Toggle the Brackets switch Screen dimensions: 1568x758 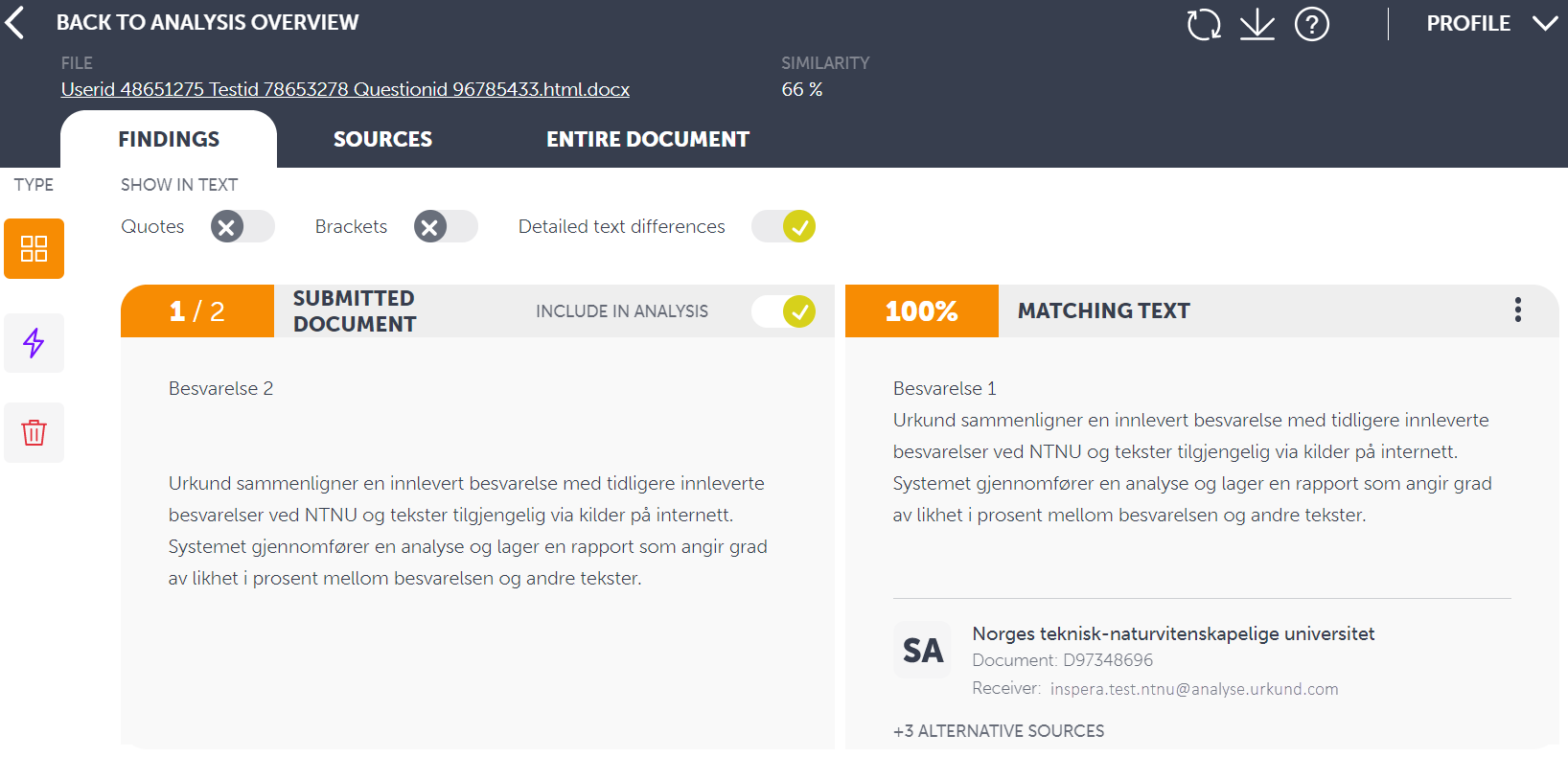446,227
